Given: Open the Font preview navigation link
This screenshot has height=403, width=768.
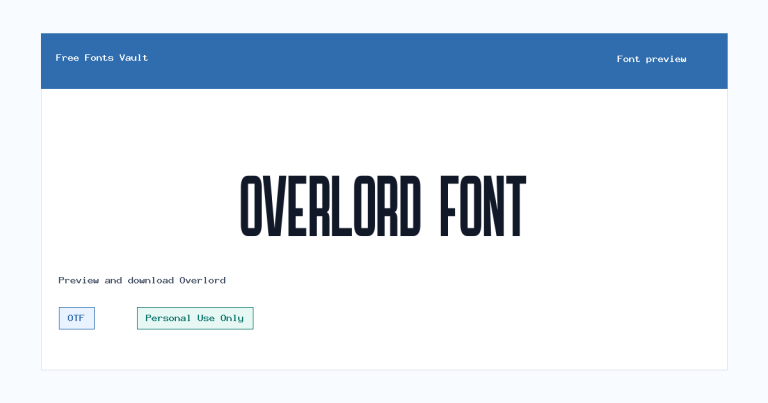Looking at the screenshot, I should click(x=651, y=59).
